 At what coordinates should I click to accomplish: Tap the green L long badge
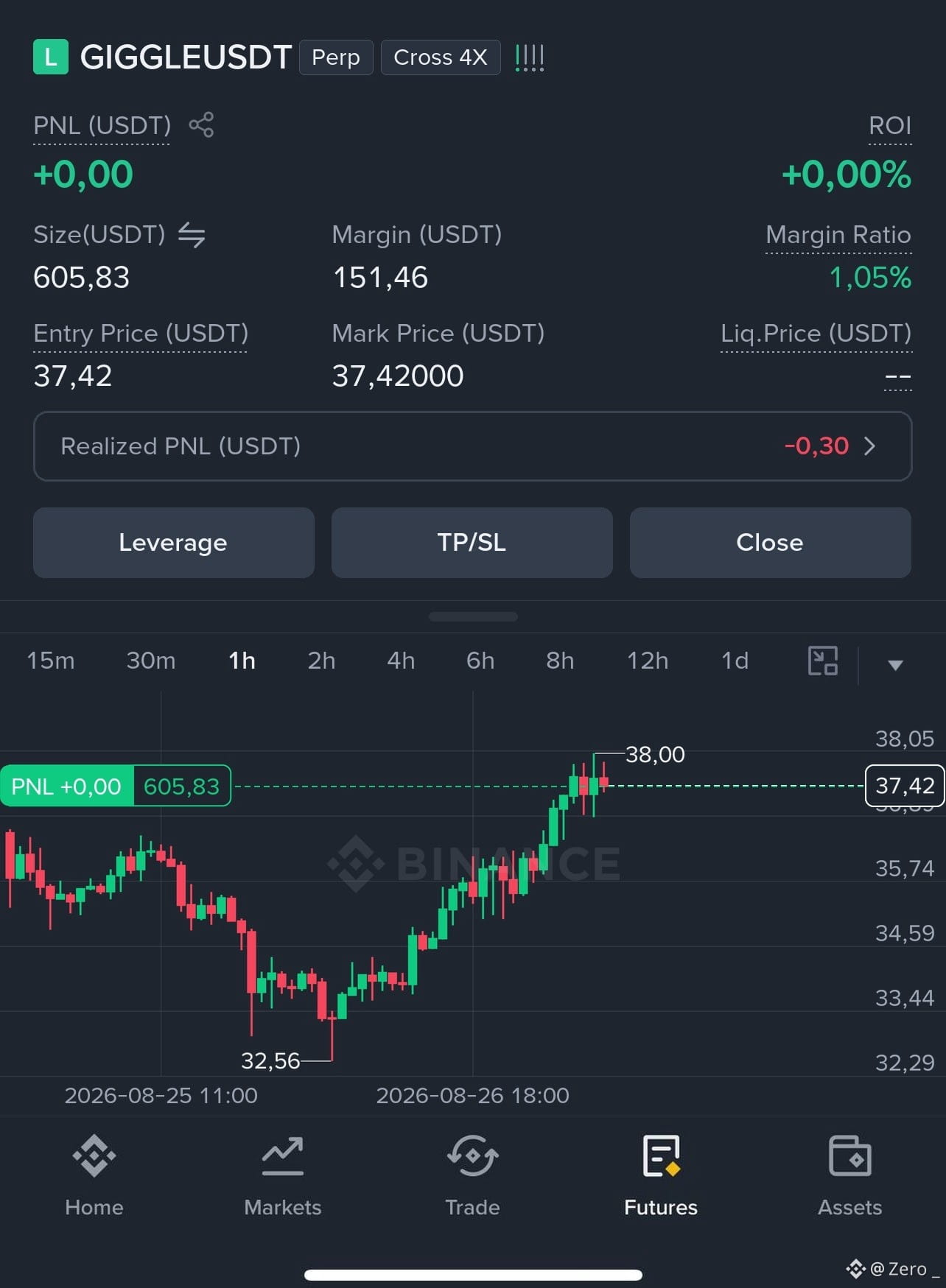tap(51, 57)
